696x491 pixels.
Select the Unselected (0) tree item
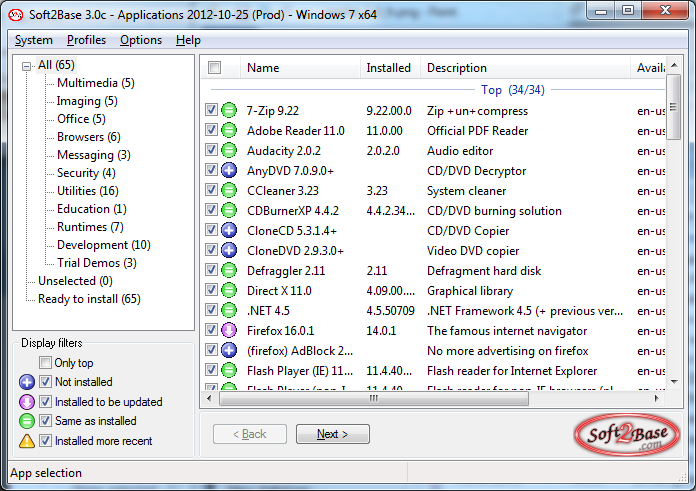coord(75,281)
